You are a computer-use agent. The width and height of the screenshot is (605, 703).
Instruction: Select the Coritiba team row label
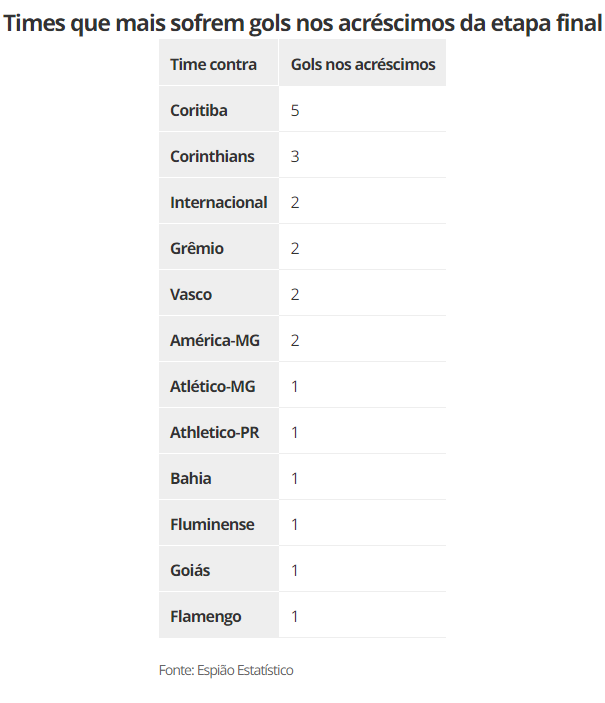coord(199,110)
